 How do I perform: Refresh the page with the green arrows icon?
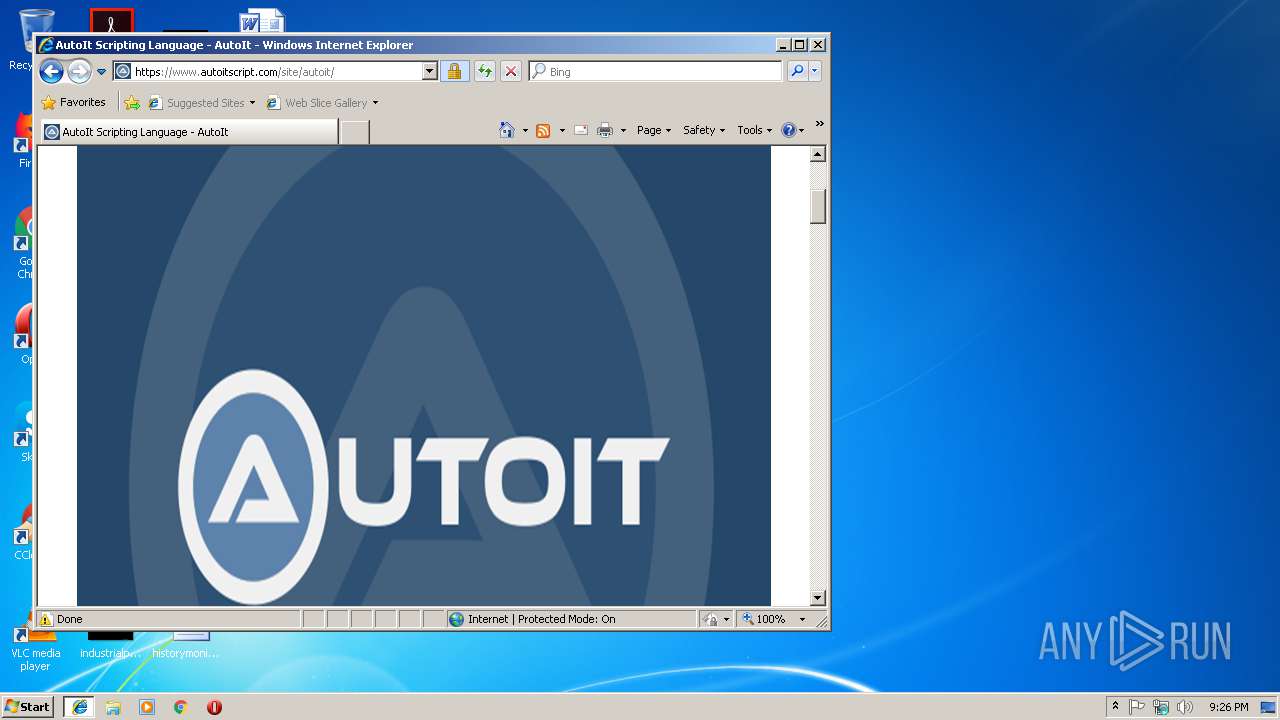[x=484, y=71]
